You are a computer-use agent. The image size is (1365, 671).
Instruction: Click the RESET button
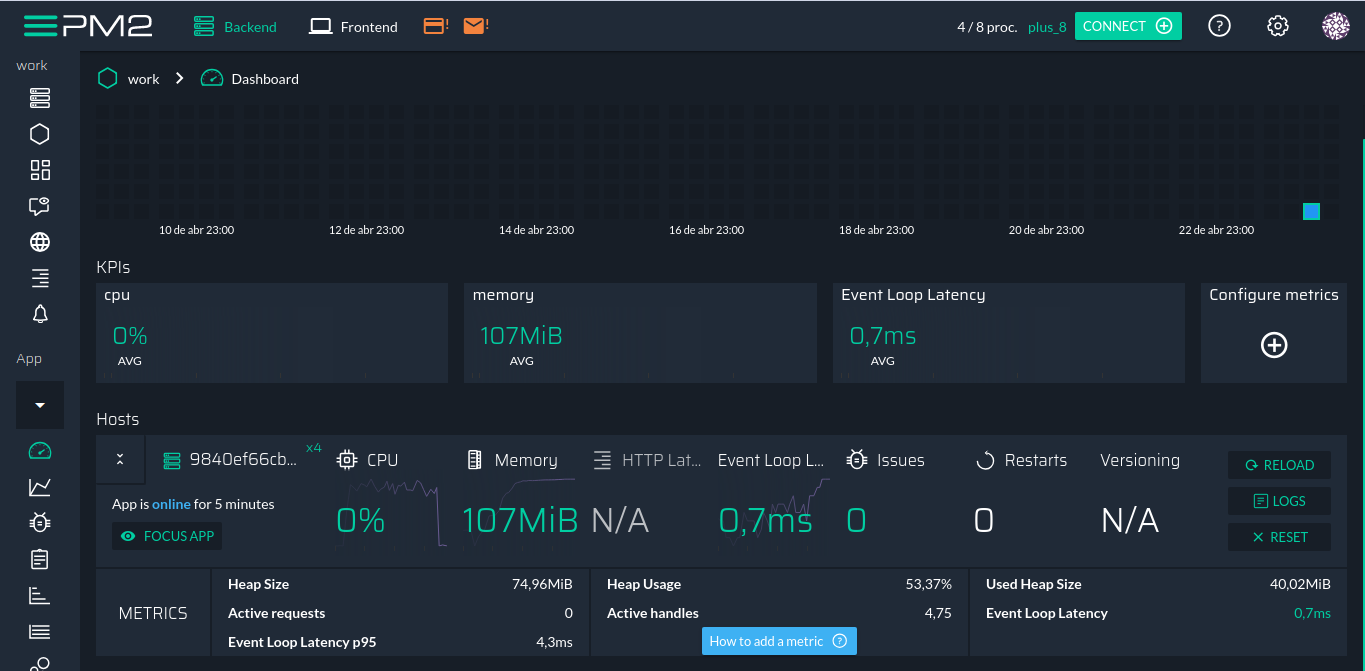click(1280, 537)
